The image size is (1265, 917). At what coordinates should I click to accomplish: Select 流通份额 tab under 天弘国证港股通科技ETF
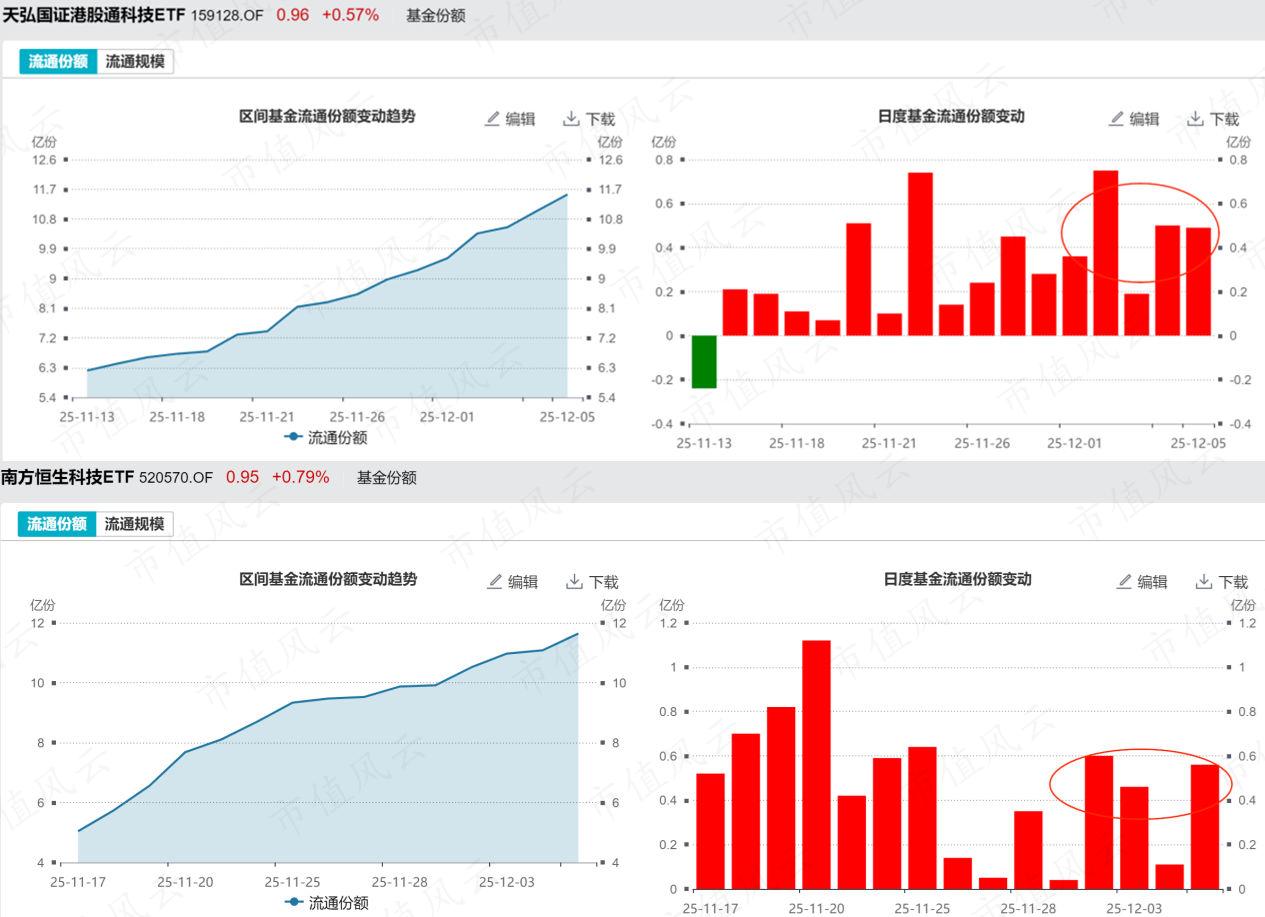coord(58,61)
